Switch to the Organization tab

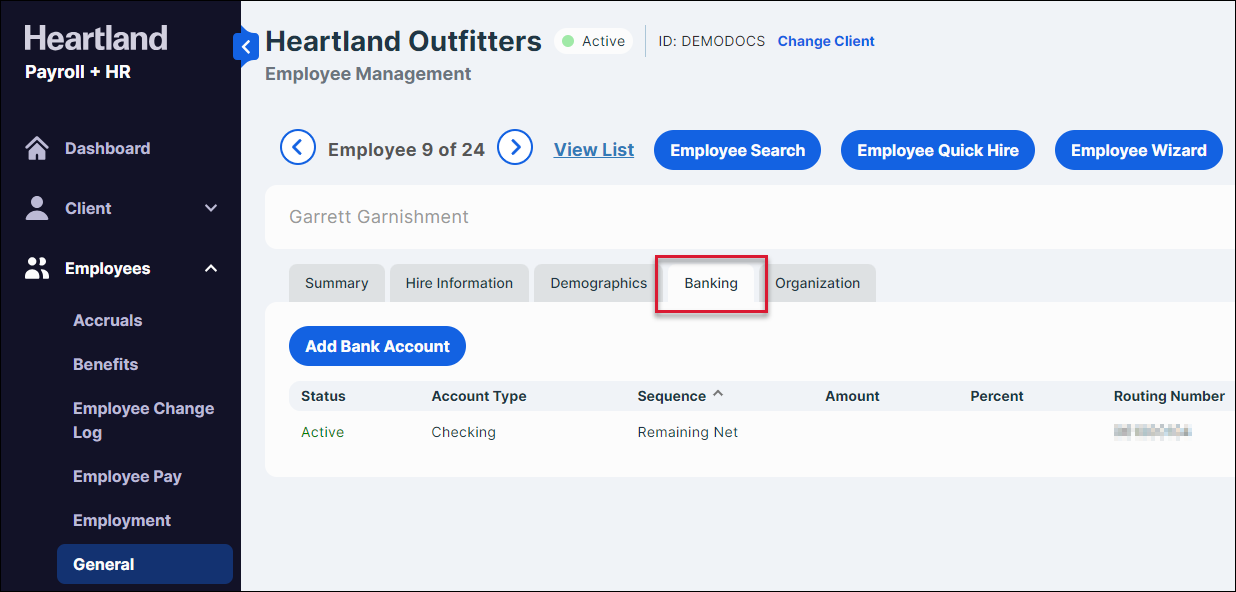pos(817,283)
